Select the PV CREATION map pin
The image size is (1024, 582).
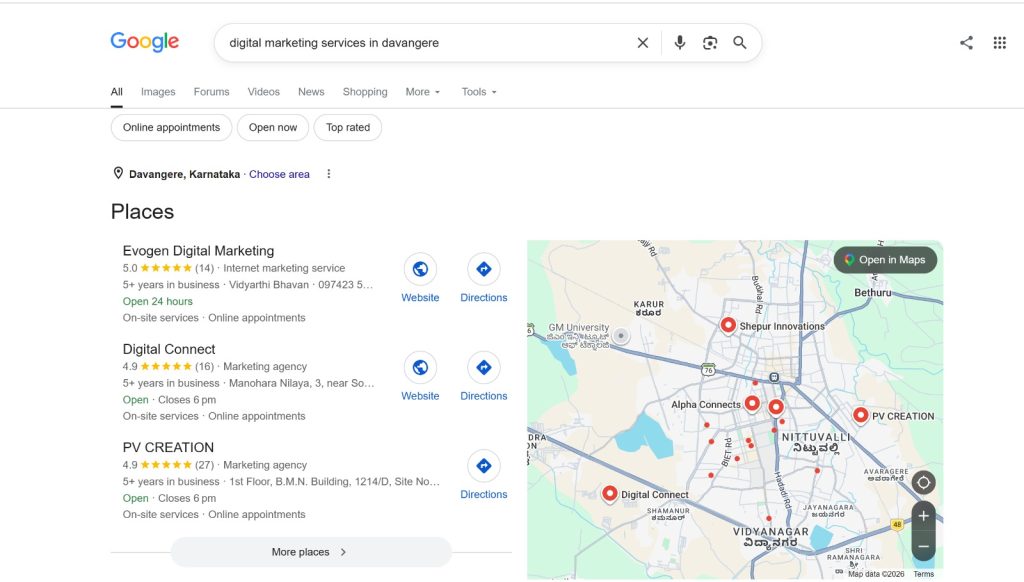point(861,415)
